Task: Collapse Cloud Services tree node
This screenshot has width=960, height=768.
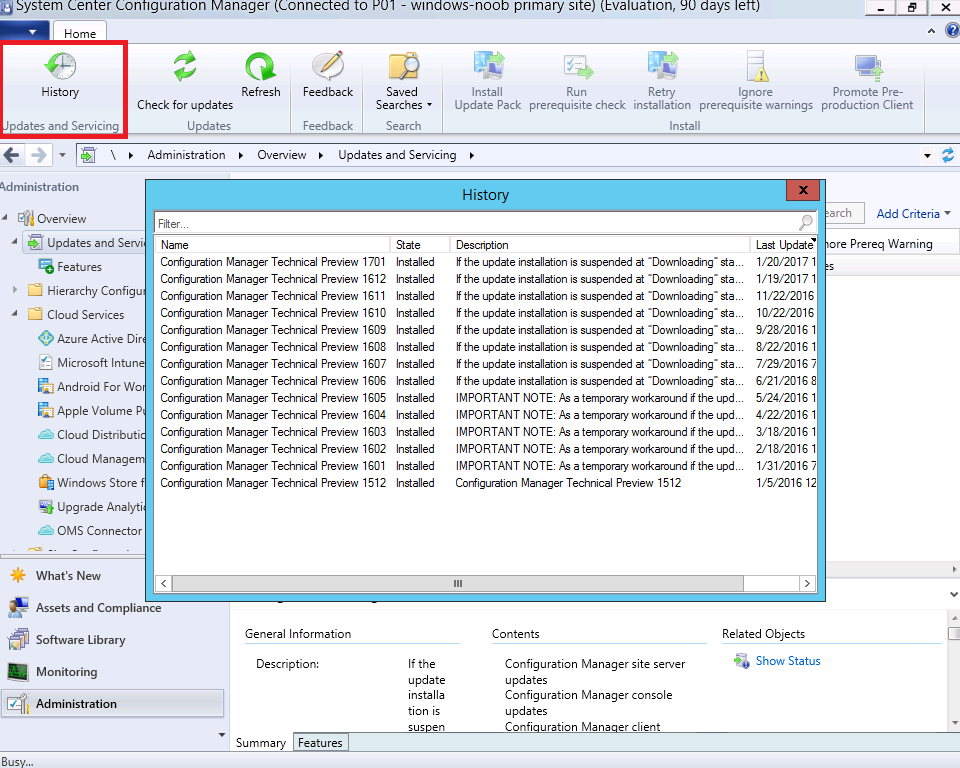Action: tap(15, 314)
